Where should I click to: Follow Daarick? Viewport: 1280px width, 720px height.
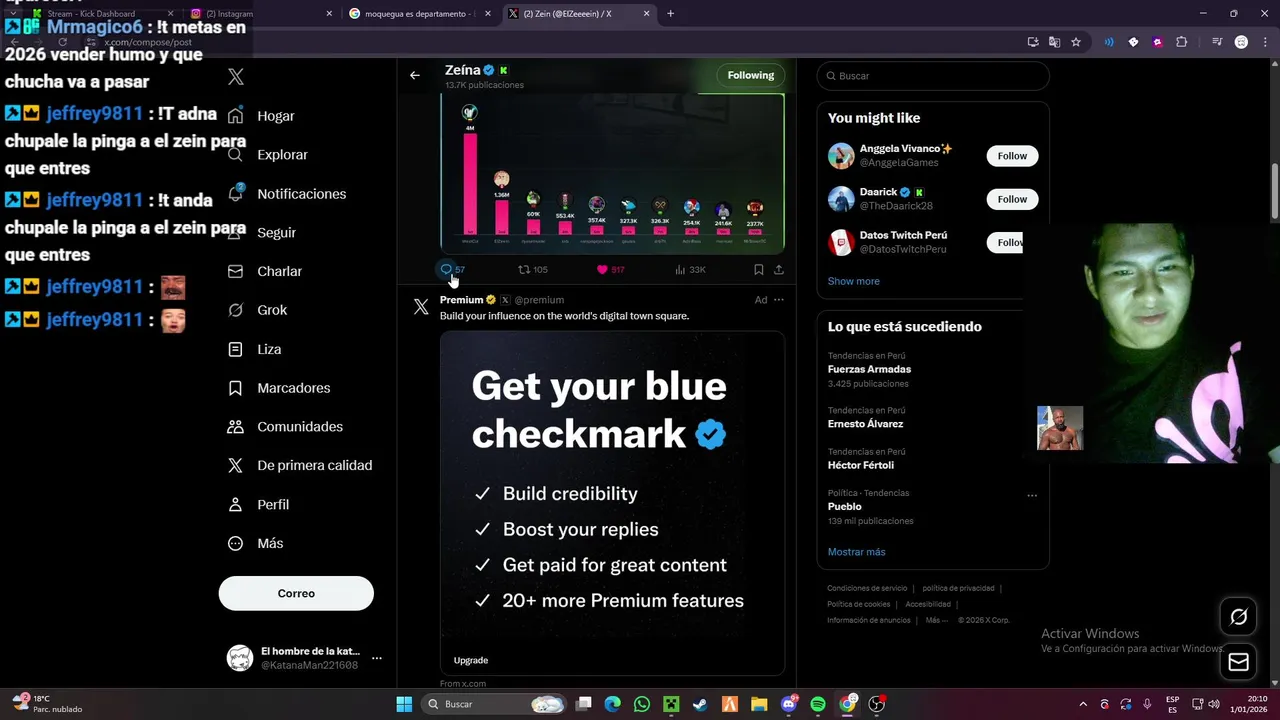[1012, 199]
